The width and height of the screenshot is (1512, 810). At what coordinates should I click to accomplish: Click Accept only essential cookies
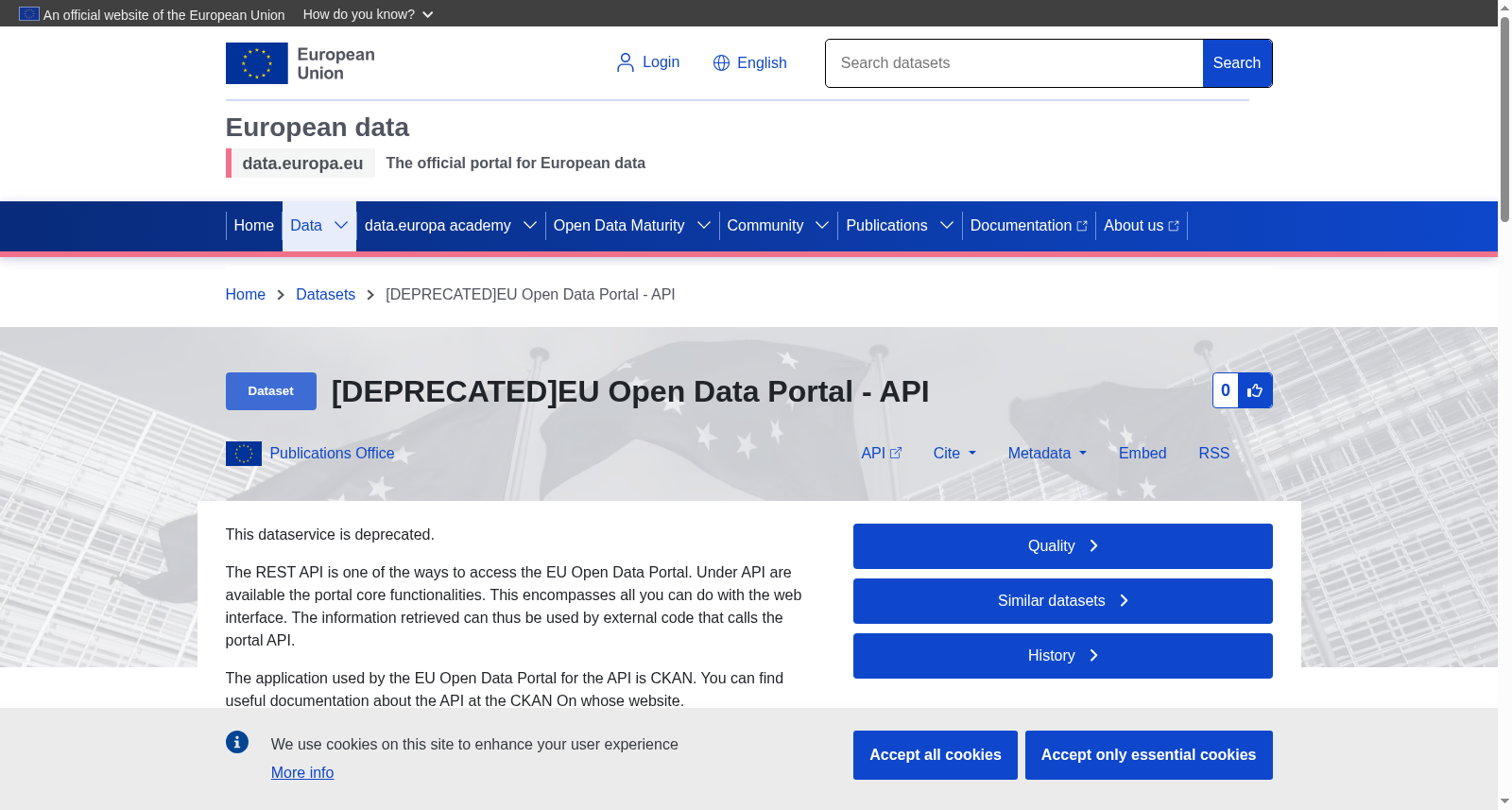coord(1149,755)
